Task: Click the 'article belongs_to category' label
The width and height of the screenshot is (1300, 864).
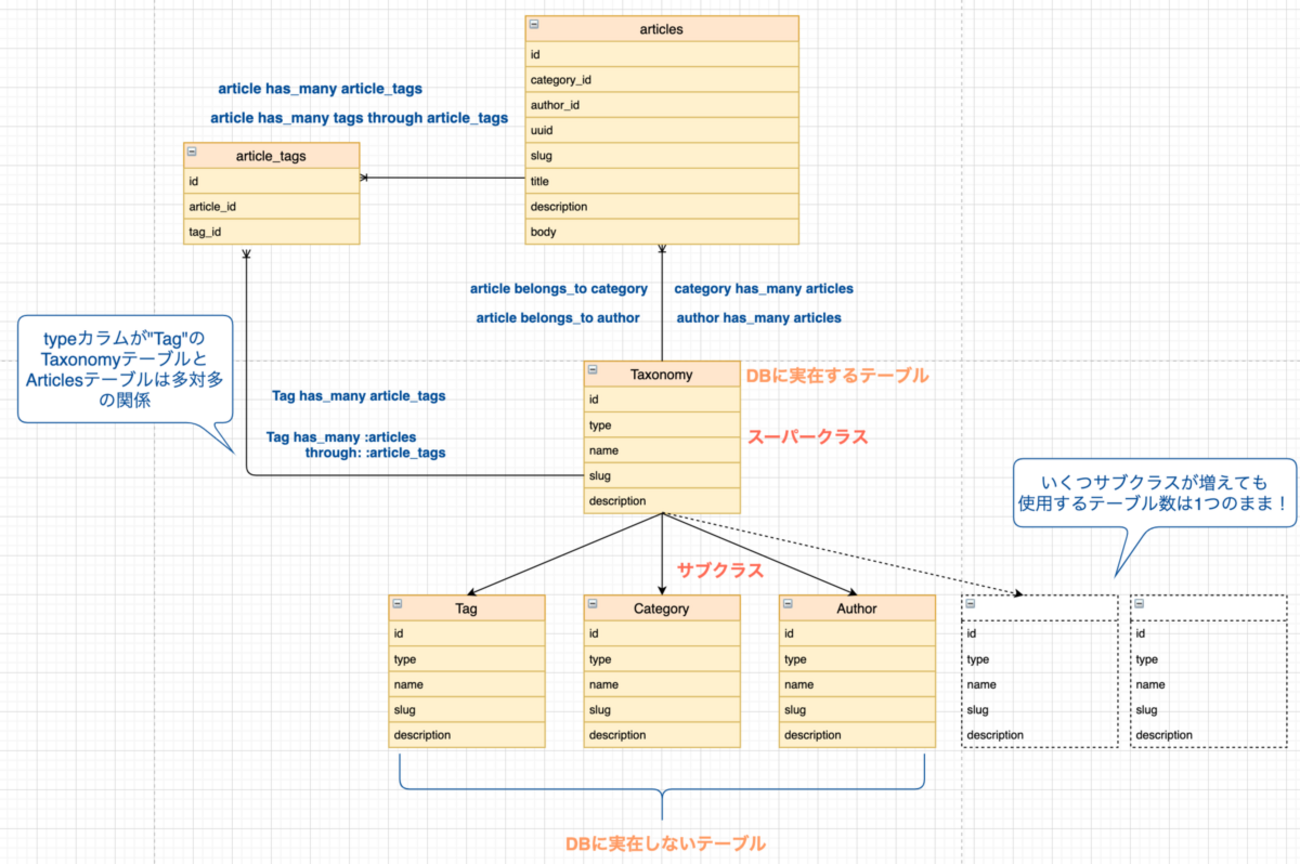Action: [x=558, y=288]
